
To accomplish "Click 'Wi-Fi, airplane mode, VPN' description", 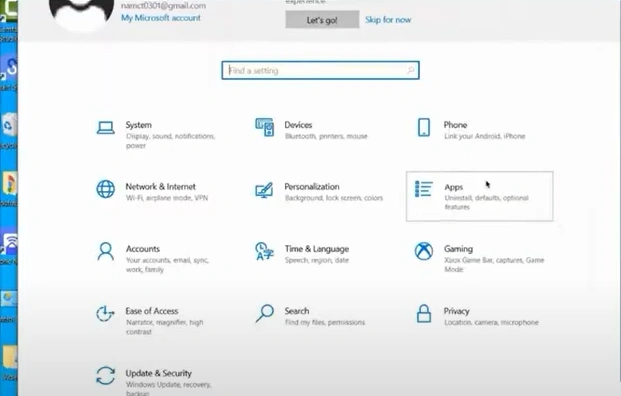I will [167, 198].
